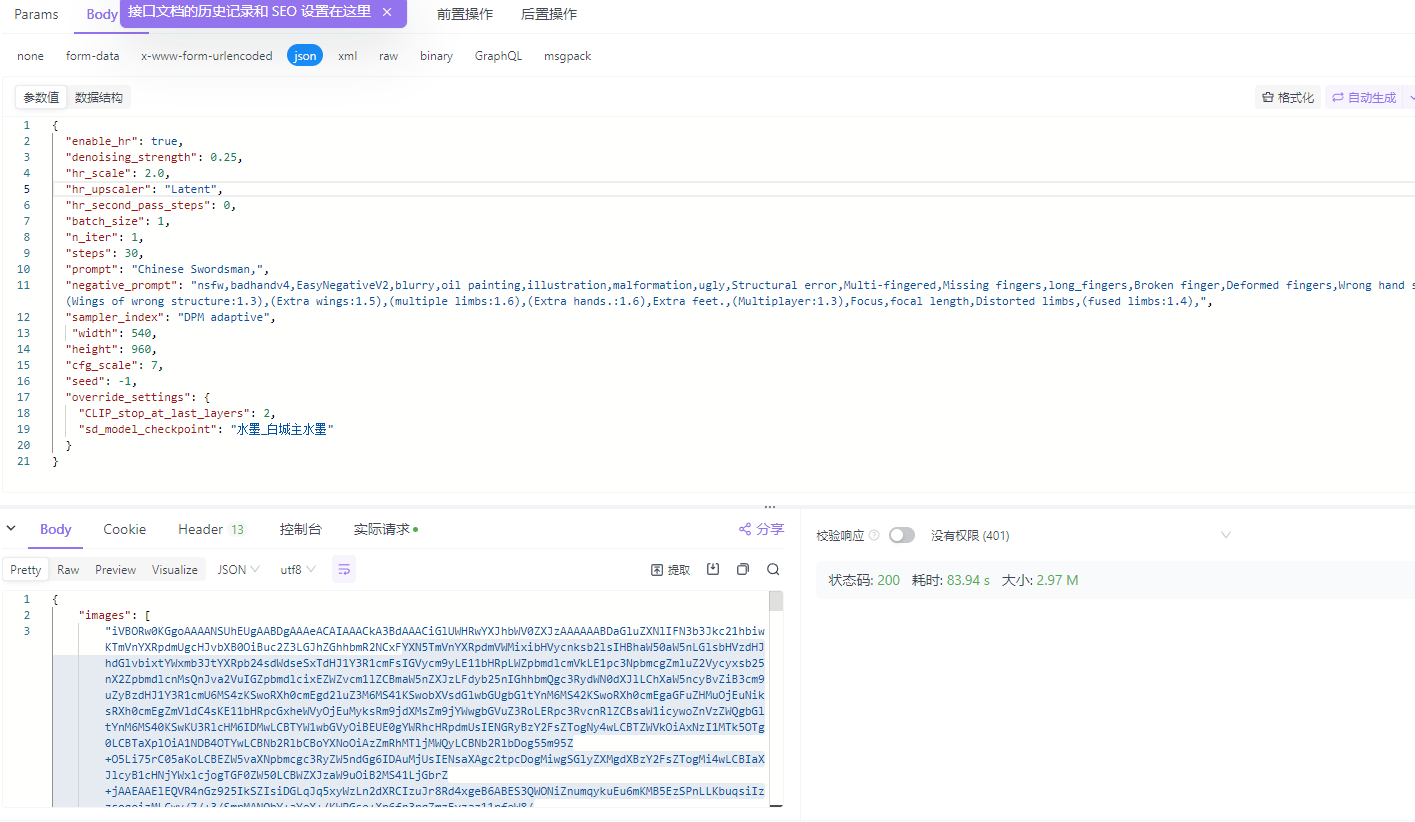
Task: Open the 控制台 console tab
Action: click(301, 529)
